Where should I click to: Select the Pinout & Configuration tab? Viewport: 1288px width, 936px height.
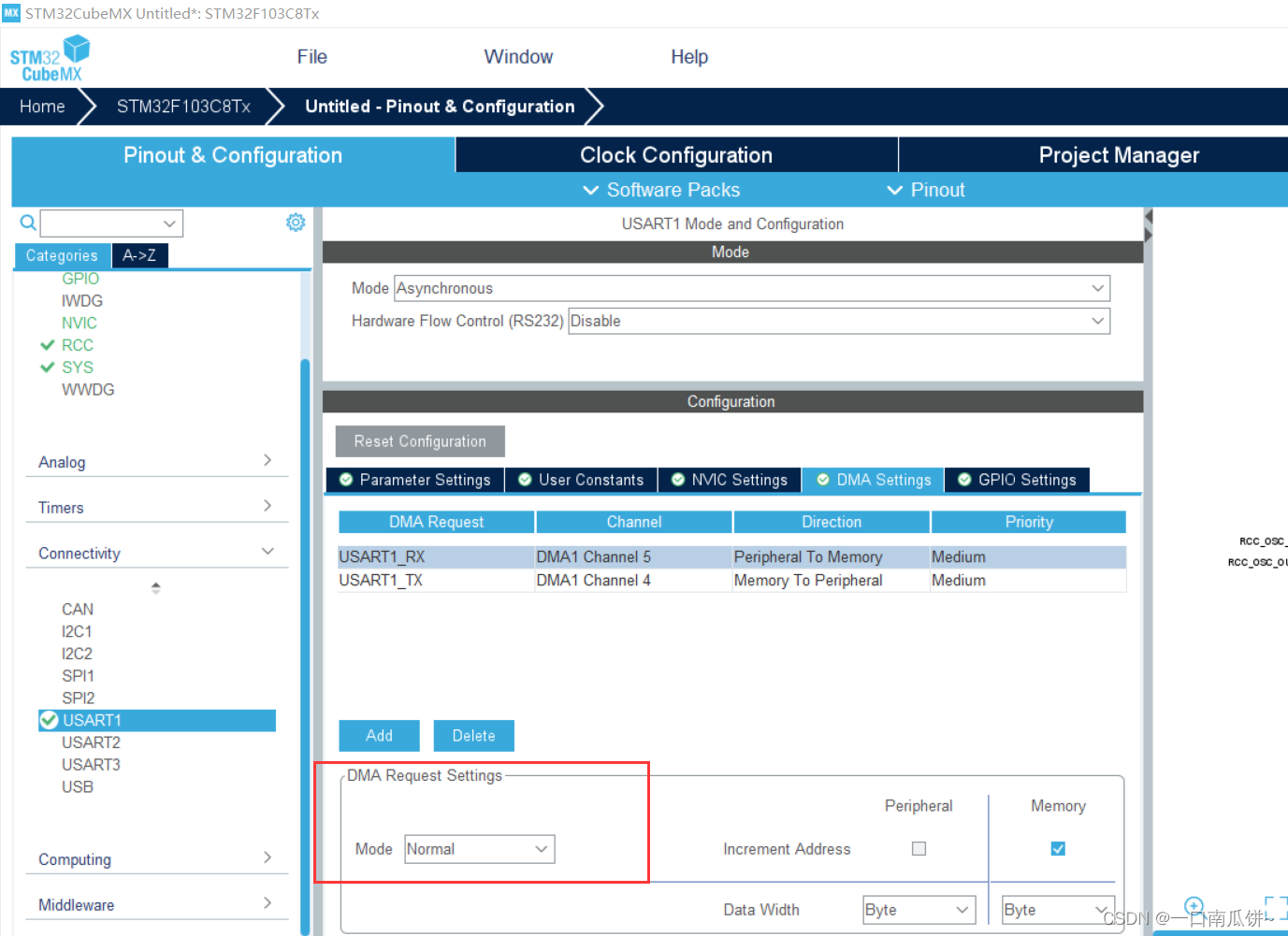click(233, 155)
